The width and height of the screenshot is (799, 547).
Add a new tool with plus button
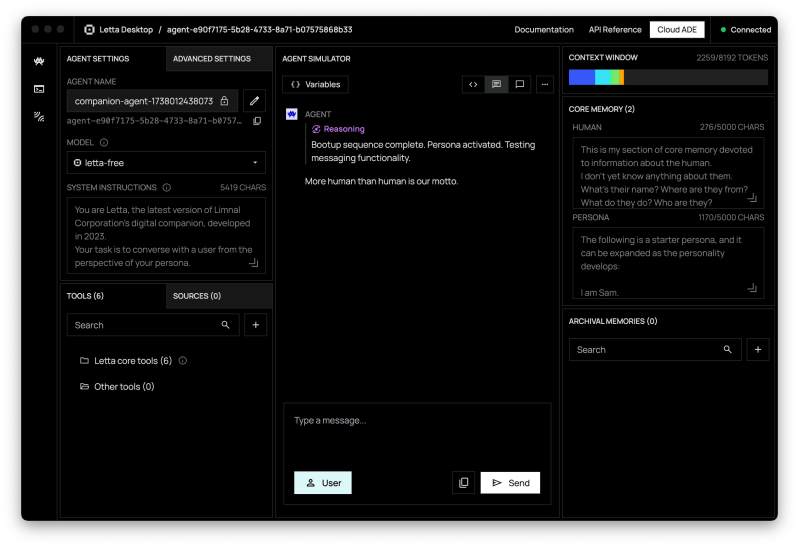[x=255, y=325]
